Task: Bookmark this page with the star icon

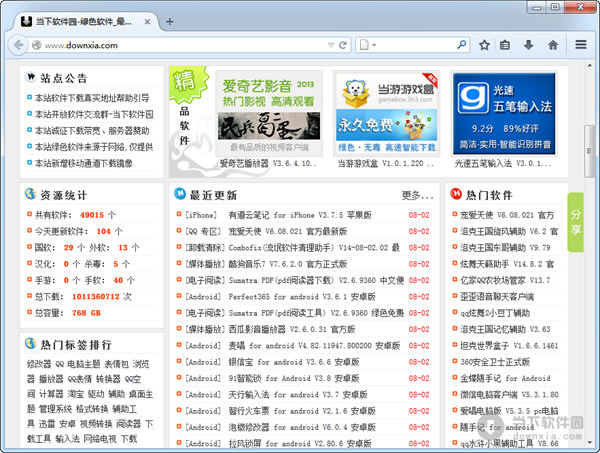Action: point(484,45)
